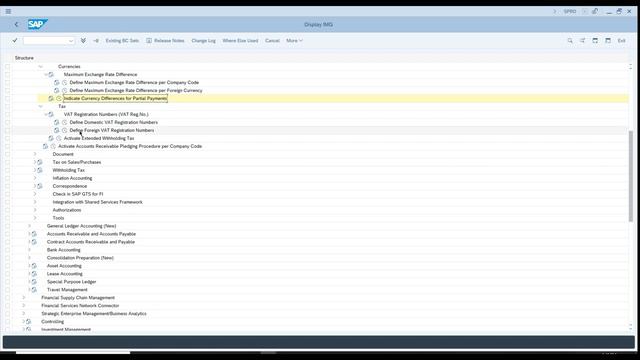The image size is (640, 360).
Task: Collapse the Maximum Exchange Rate Difference node
Action: tap(46, 74)
